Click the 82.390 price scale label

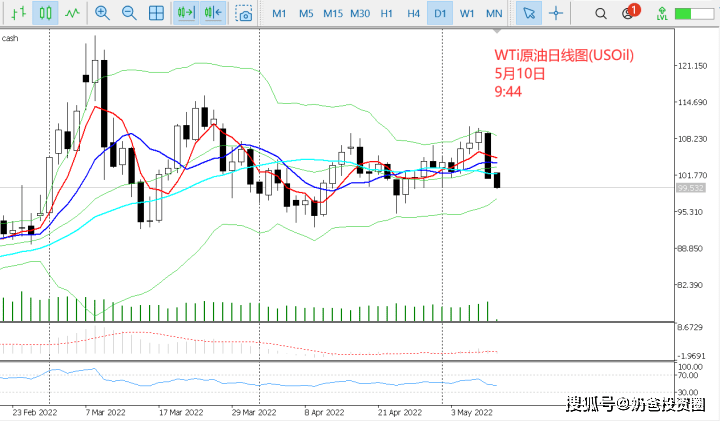(x=690, y=285)
